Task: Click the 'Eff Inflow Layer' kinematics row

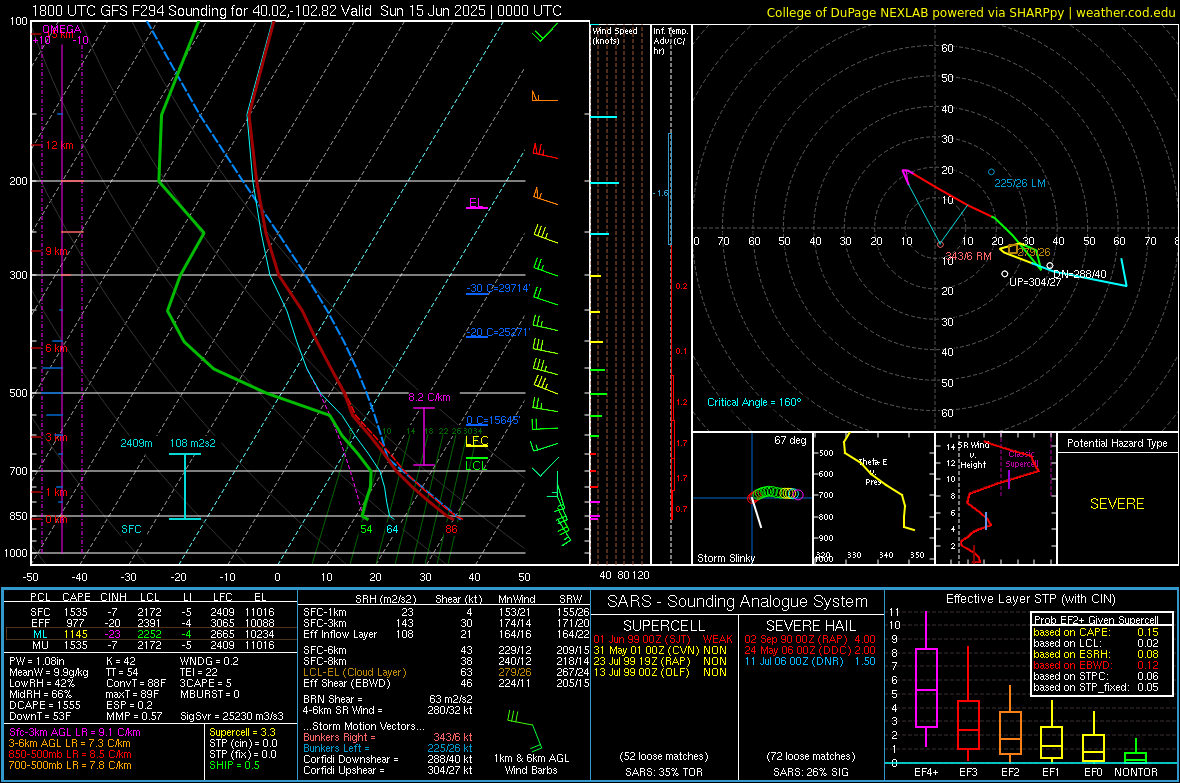Action: [x=446, y=634]
